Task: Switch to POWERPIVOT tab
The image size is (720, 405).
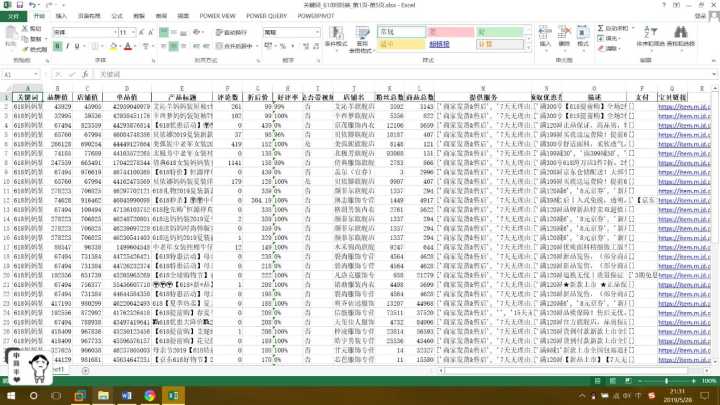Action: click(x=316, y=16)
